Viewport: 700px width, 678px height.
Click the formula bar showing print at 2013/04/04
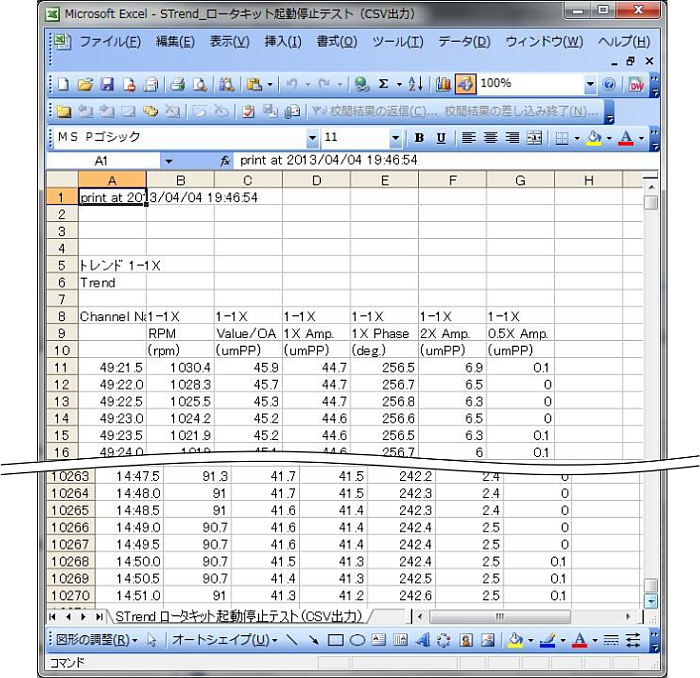pos(446,161)
